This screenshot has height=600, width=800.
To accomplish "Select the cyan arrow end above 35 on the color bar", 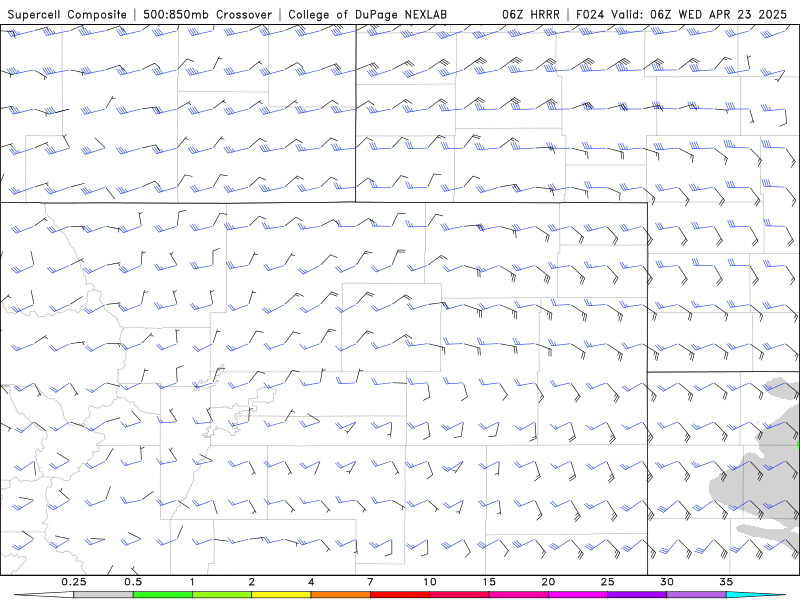I will [x=755, y=595].
